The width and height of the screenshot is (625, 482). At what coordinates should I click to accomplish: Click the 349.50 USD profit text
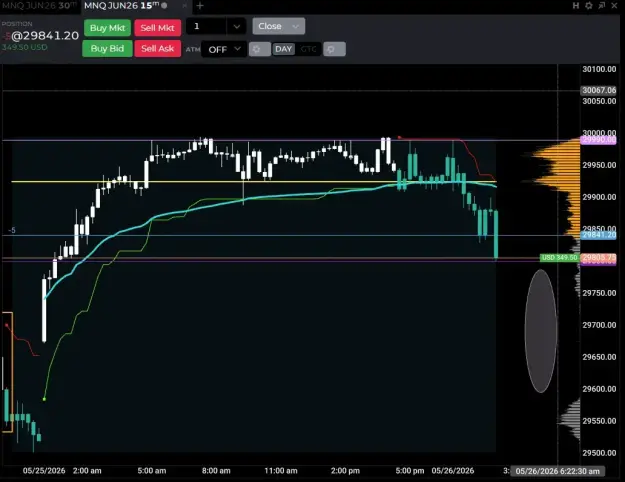click(25, 47)
